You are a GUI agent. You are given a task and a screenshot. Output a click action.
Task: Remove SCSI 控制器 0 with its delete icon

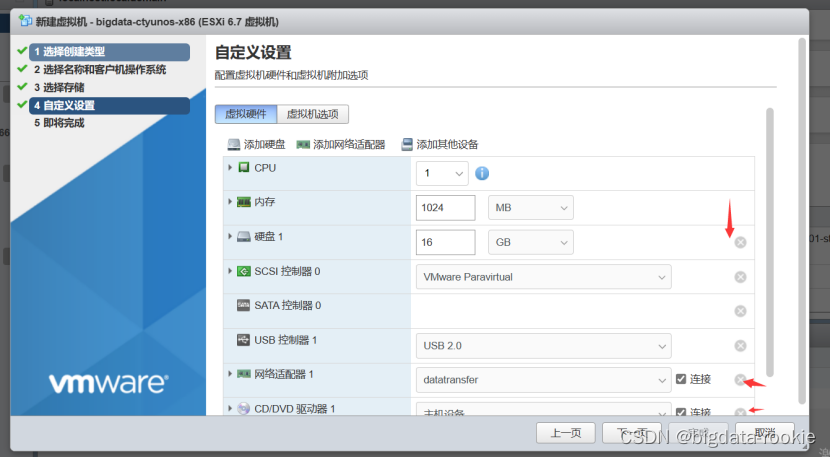click(740, 277)
